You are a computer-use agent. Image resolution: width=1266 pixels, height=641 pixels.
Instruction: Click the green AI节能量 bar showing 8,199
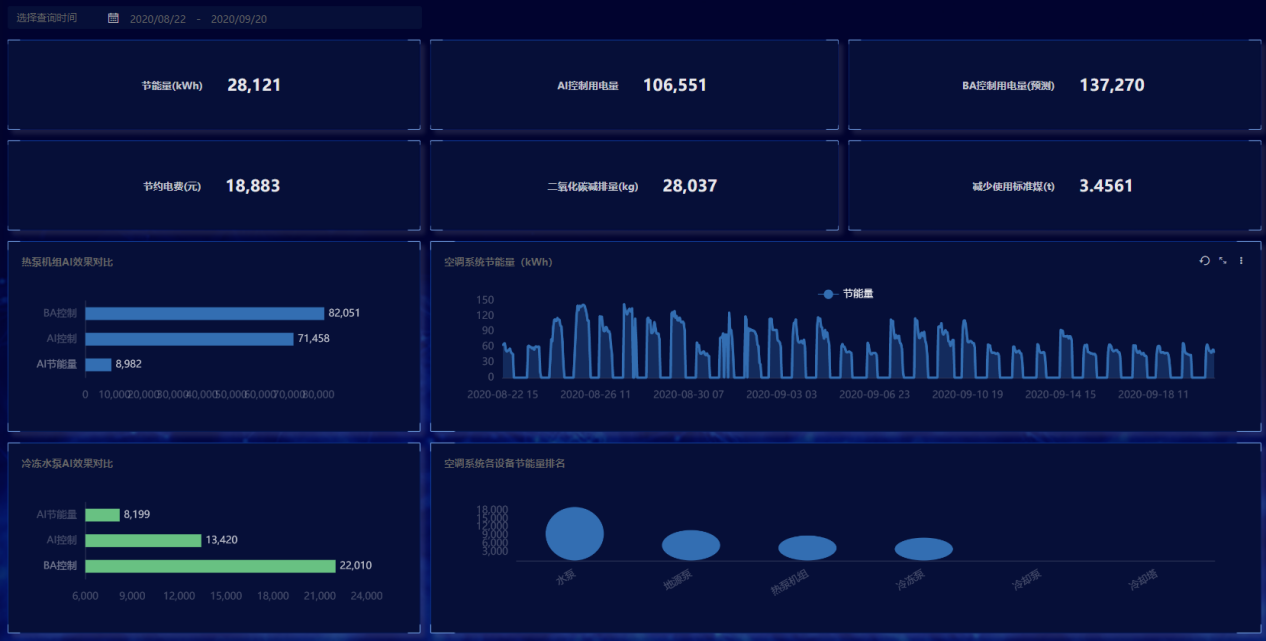pyautogui.click(x=102, y=515)
